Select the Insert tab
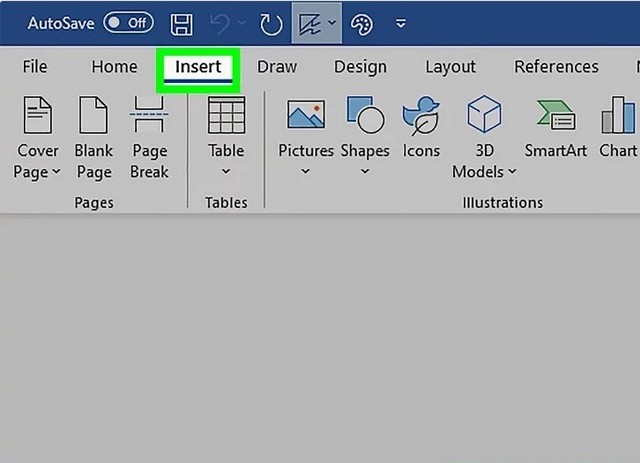The image size is (640, 463). pyautogui.click(x=198, y=67)
